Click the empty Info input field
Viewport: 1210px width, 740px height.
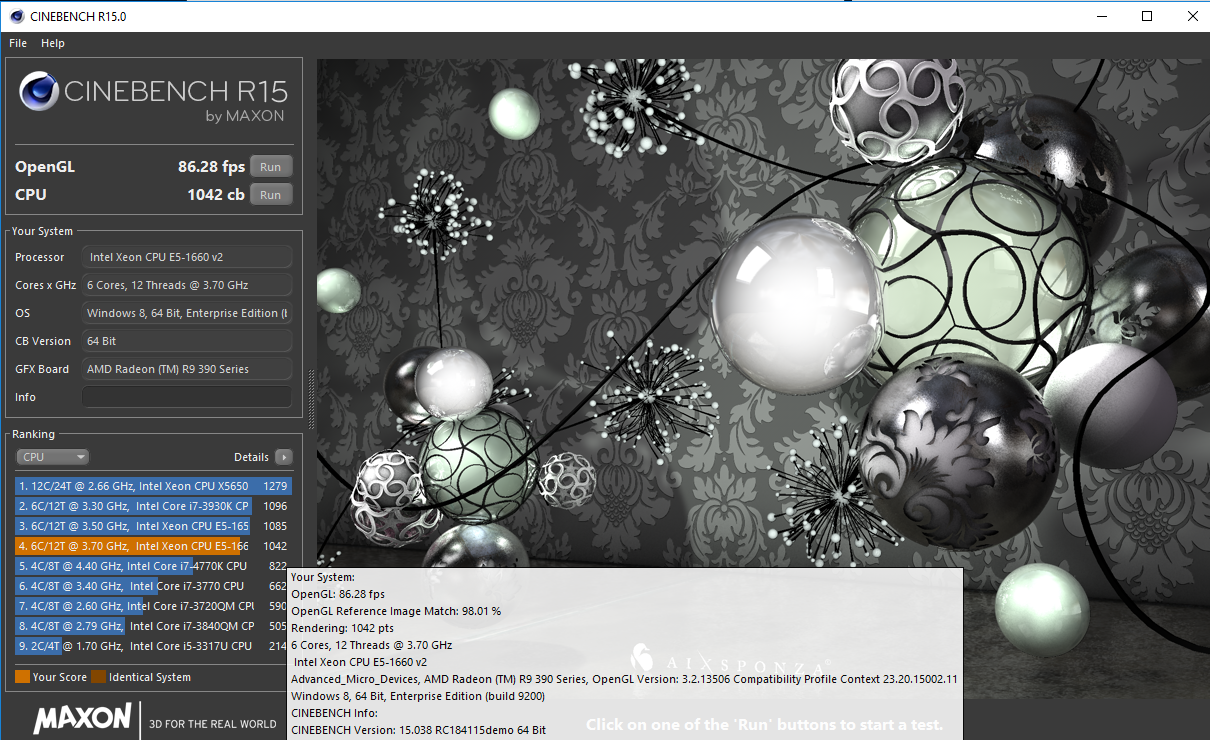pos(187,397)
